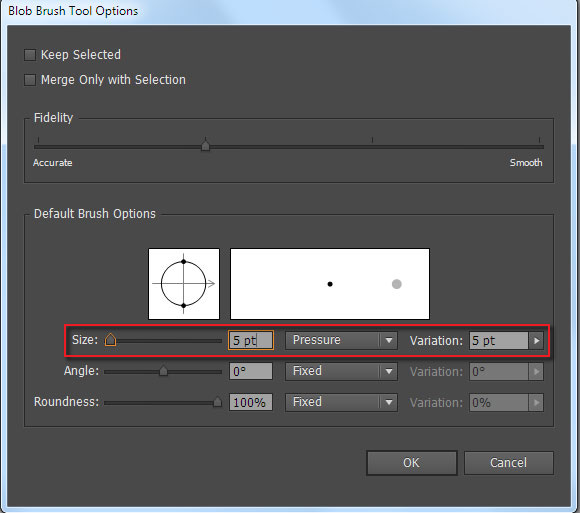This screenshot has height=513, width=580.
Task: Click the brush angle circle preview
Action: tap(184, 284)
